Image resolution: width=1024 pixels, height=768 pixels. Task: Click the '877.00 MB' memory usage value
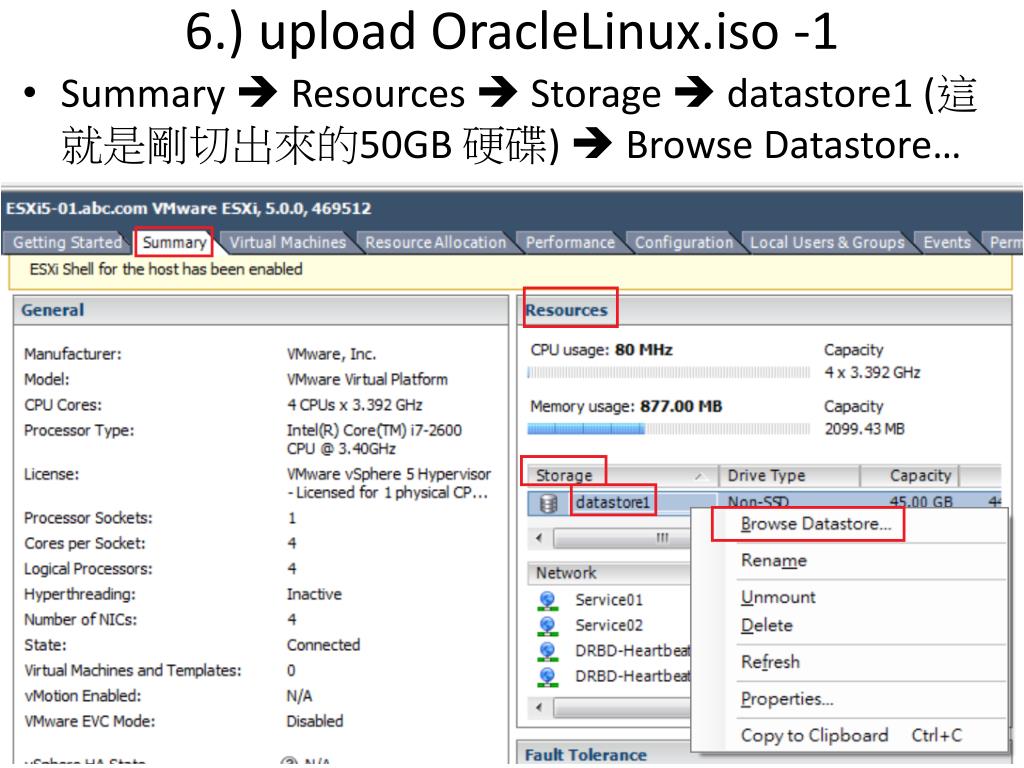tap(681, 407)
